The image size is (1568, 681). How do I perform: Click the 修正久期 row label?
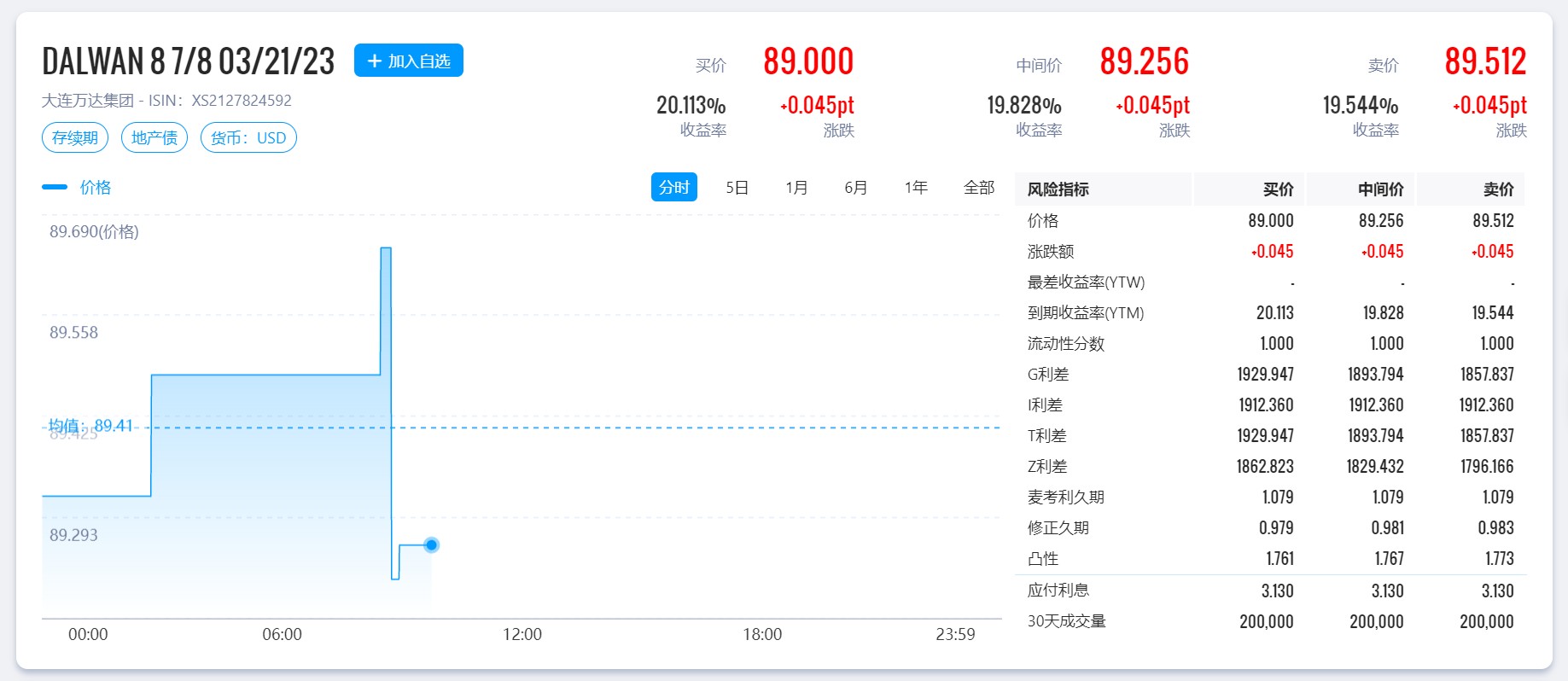[x=1058, y=528]
